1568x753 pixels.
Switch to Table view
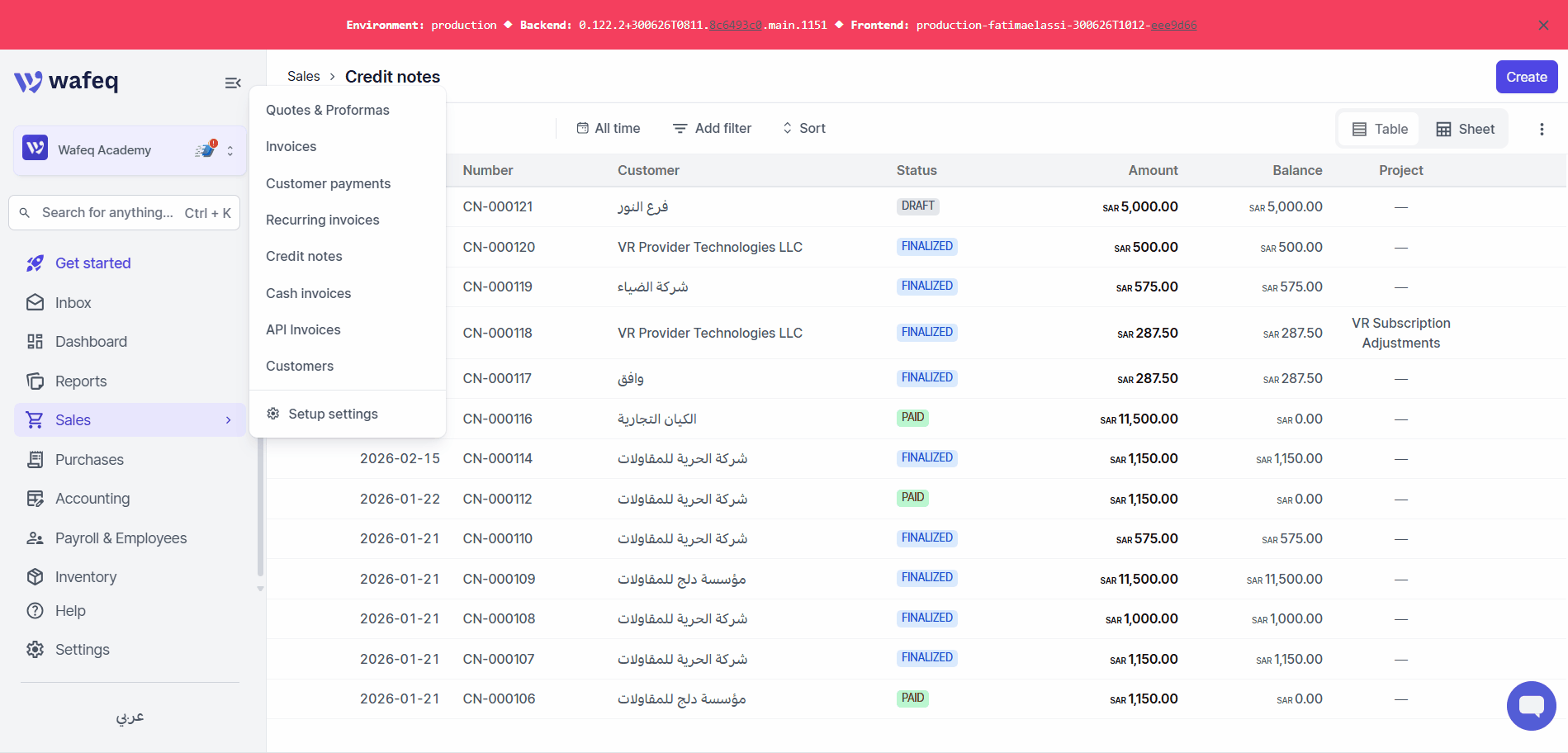point(1380,129)
